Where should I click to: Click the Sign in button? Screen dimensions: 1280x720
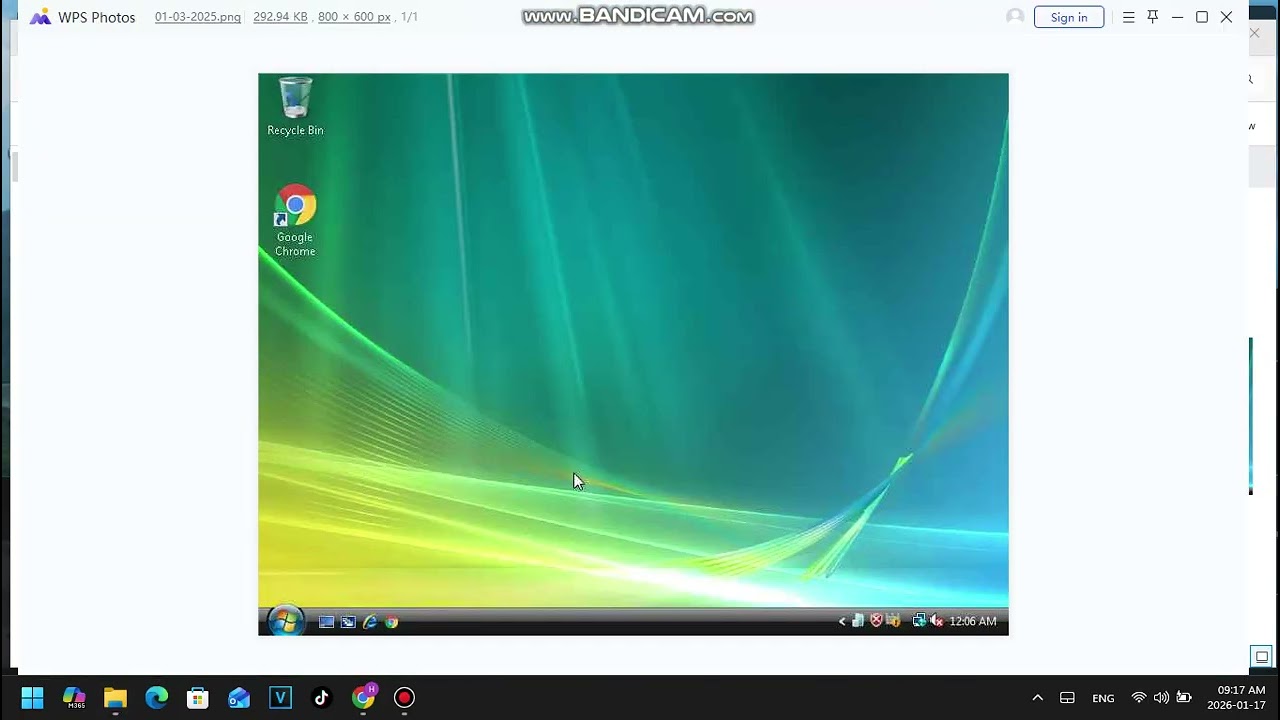[1069, 17]
